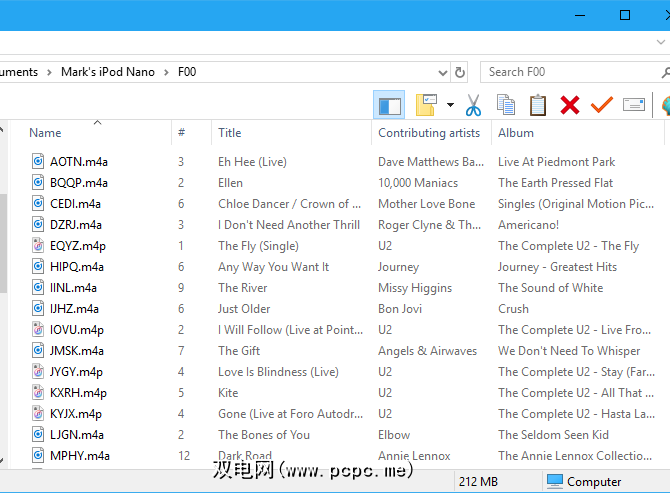
Task: Select file icon of KXRH.m4p
Action: tap(38, 392)
